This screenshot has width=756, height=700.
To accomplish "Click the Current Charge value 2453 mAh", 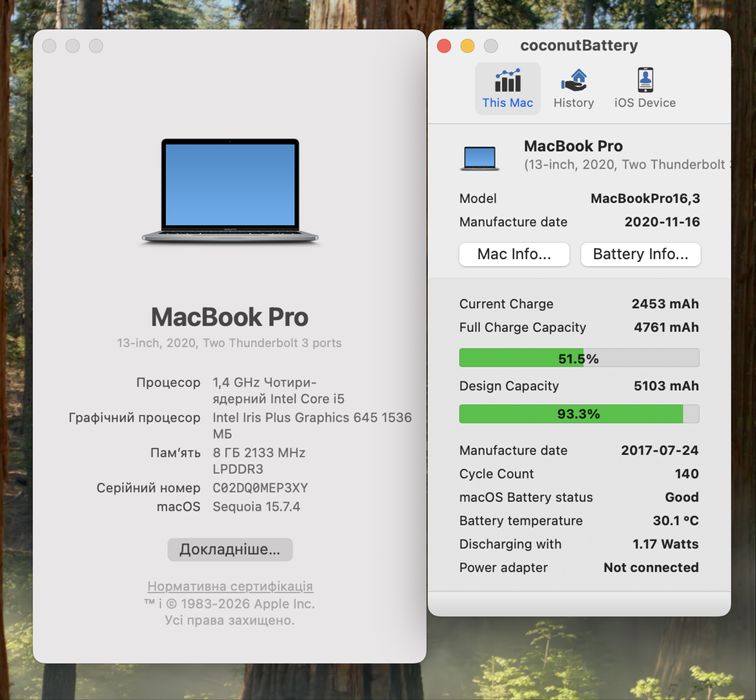I will [665, 304].
